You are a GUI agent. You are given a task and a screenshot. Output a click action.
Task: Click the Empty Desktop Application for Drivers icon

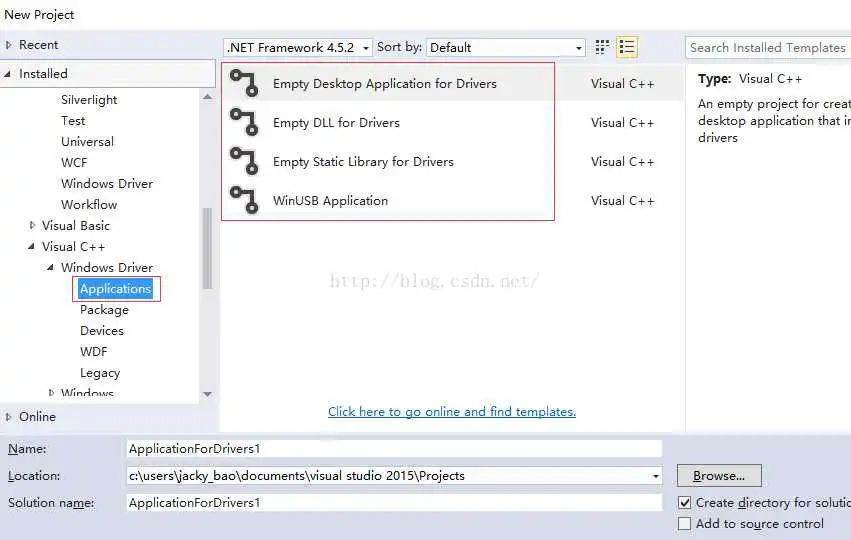pyautogui.click(x=244, y=84)
